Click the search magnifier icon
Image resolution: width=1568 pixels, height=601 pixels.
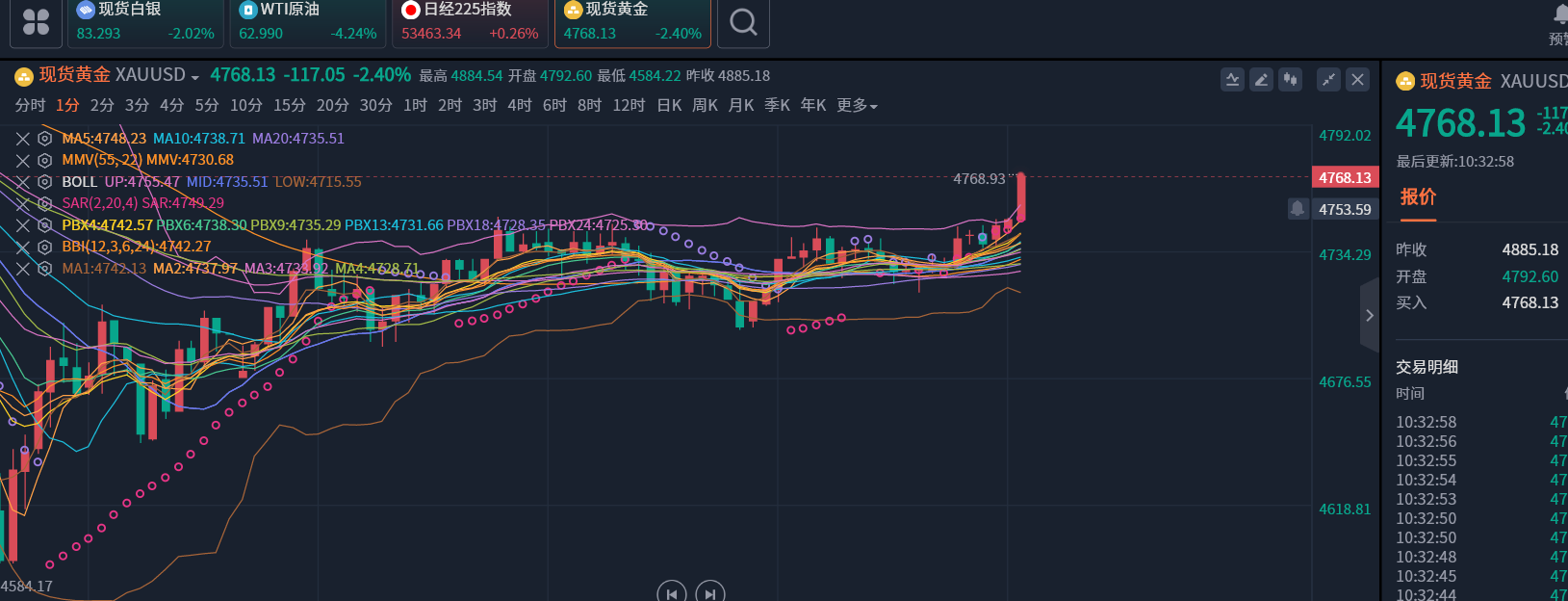[x=743, y=22]
